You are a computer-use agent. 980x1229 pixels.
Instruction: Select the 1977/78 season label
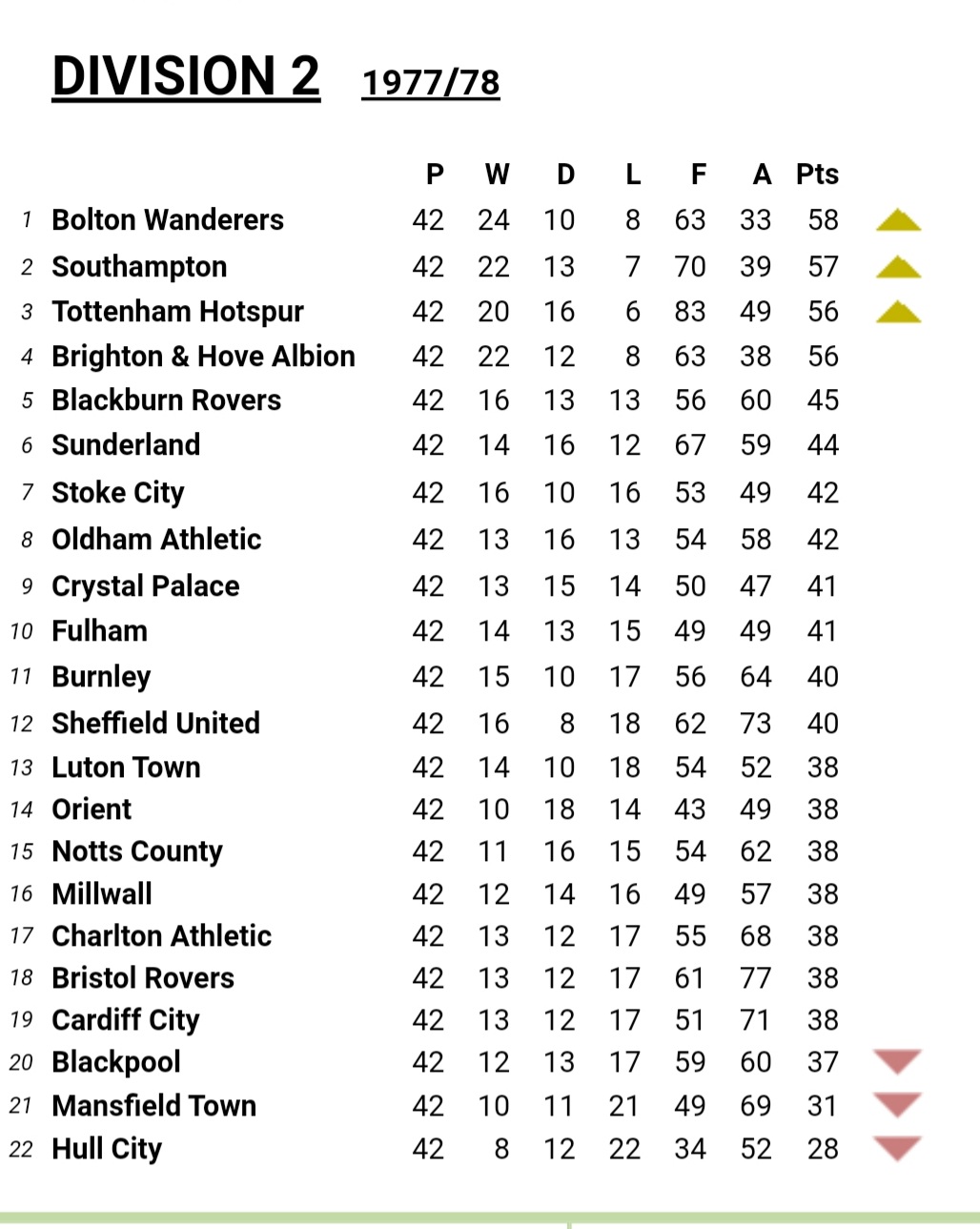click(x=431, y=83)
